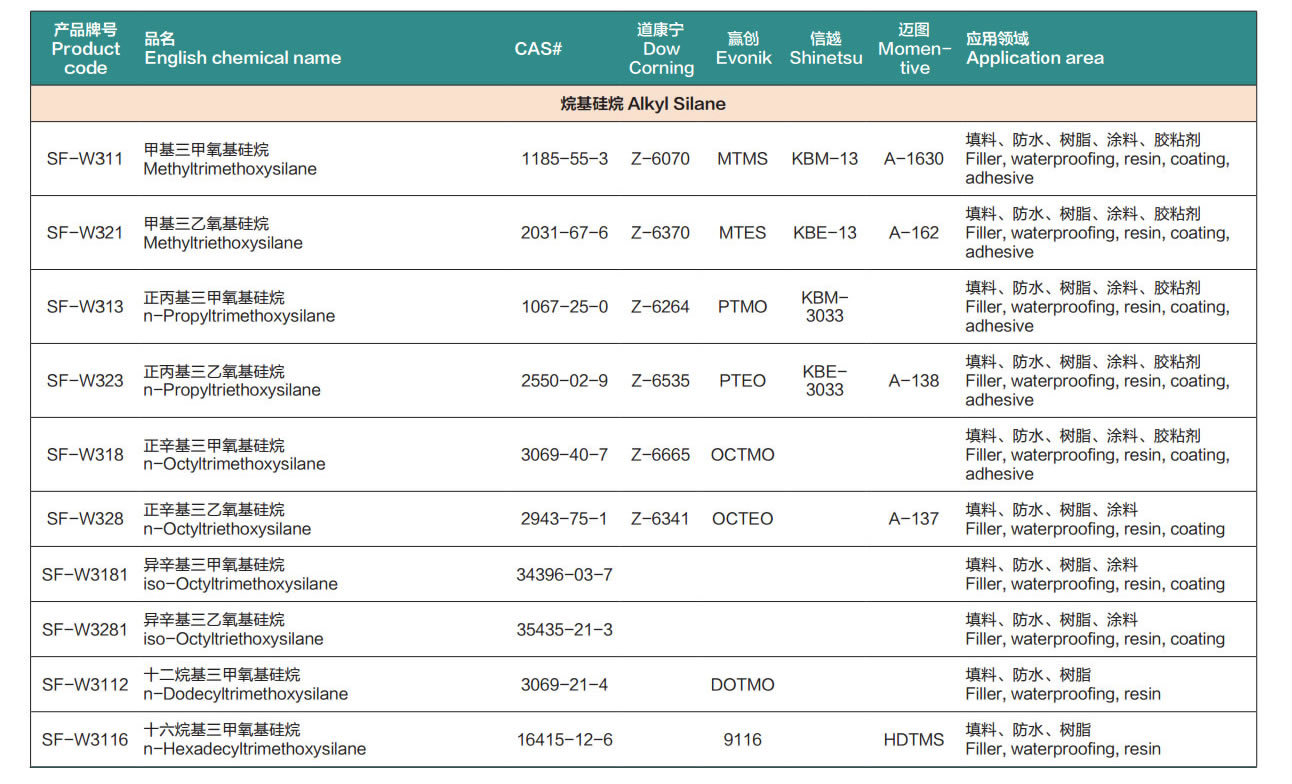Click the Application area column header

click(1035, 49)
